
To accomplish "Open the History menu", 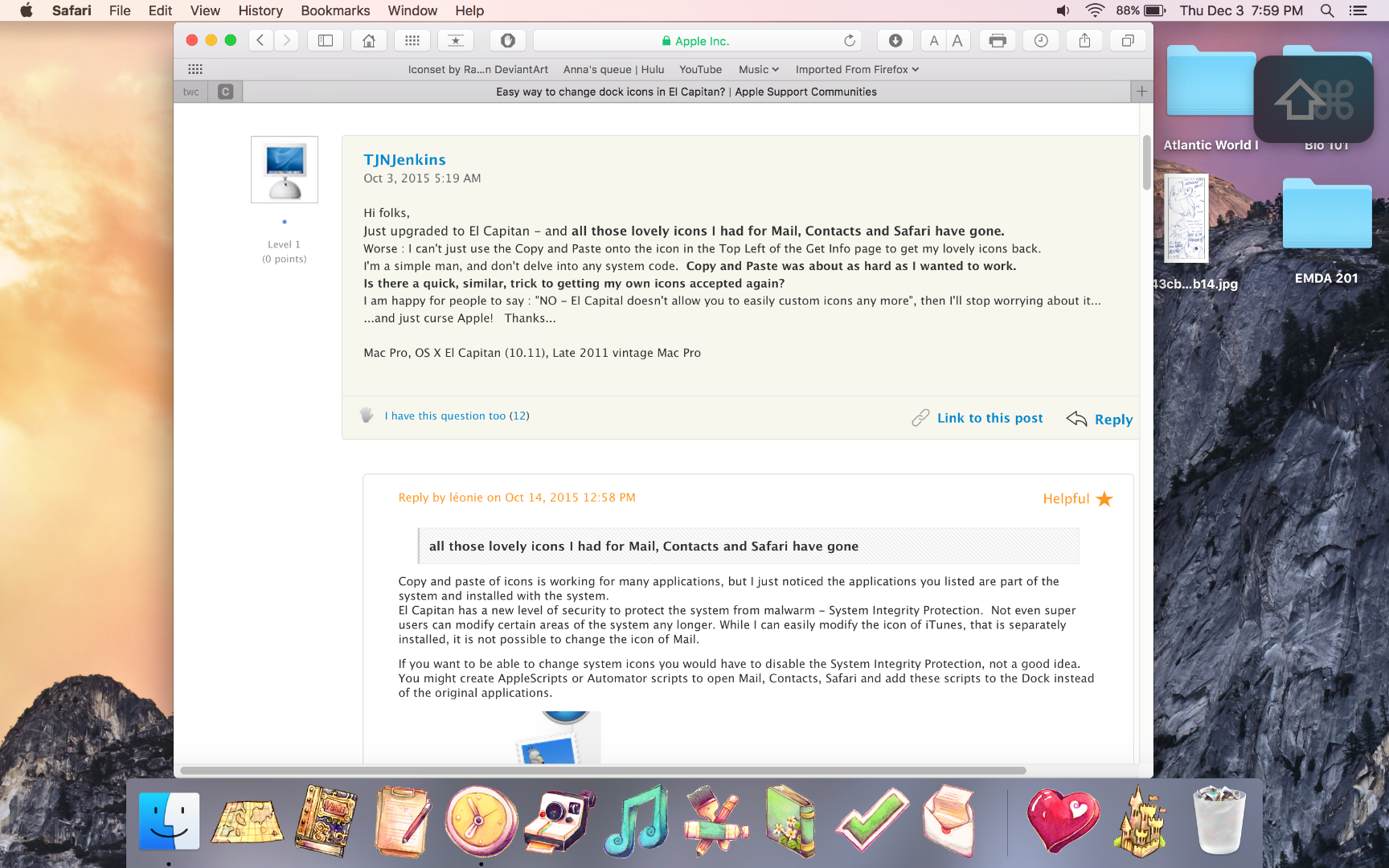I will (x=260, y=10).
